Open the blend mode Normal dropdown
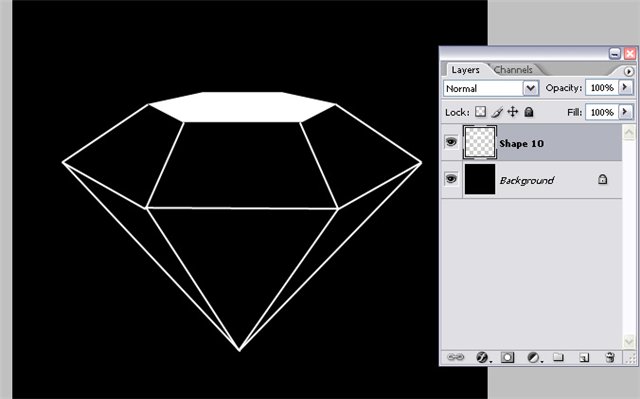The image size is (640, 399). click(531, 88)
